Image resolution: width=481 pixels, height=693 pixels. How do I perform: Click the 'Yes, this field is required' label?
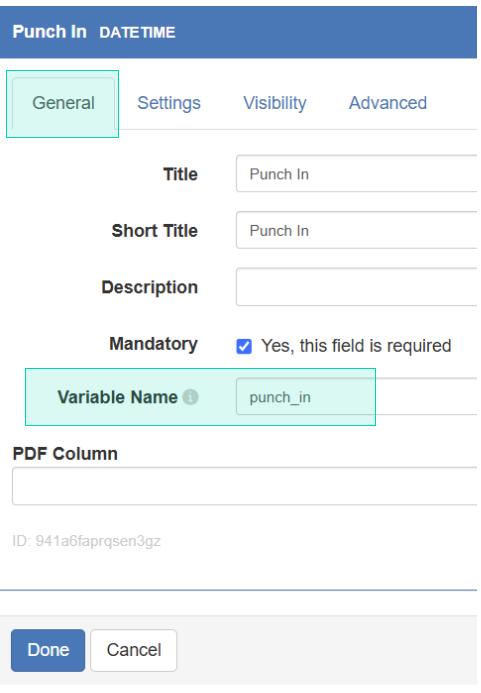pos(356,346)
